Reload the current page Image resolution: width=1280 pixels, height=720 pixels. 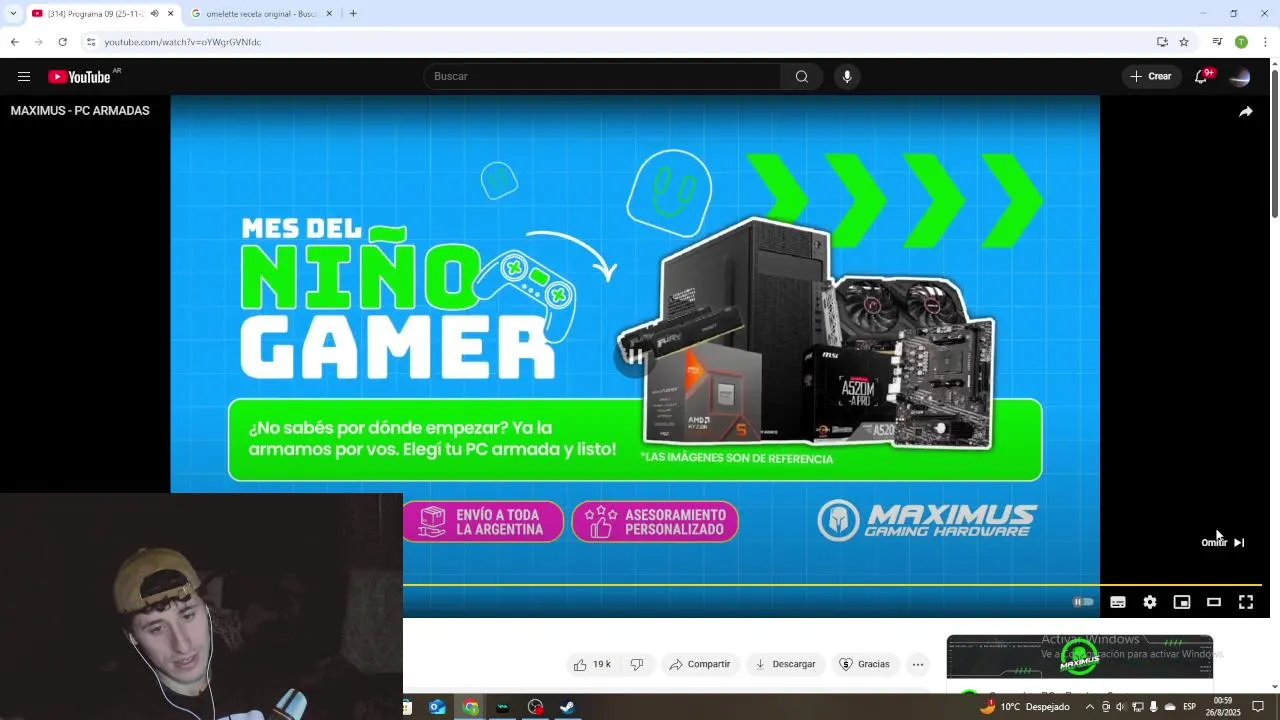coord(62,42)
